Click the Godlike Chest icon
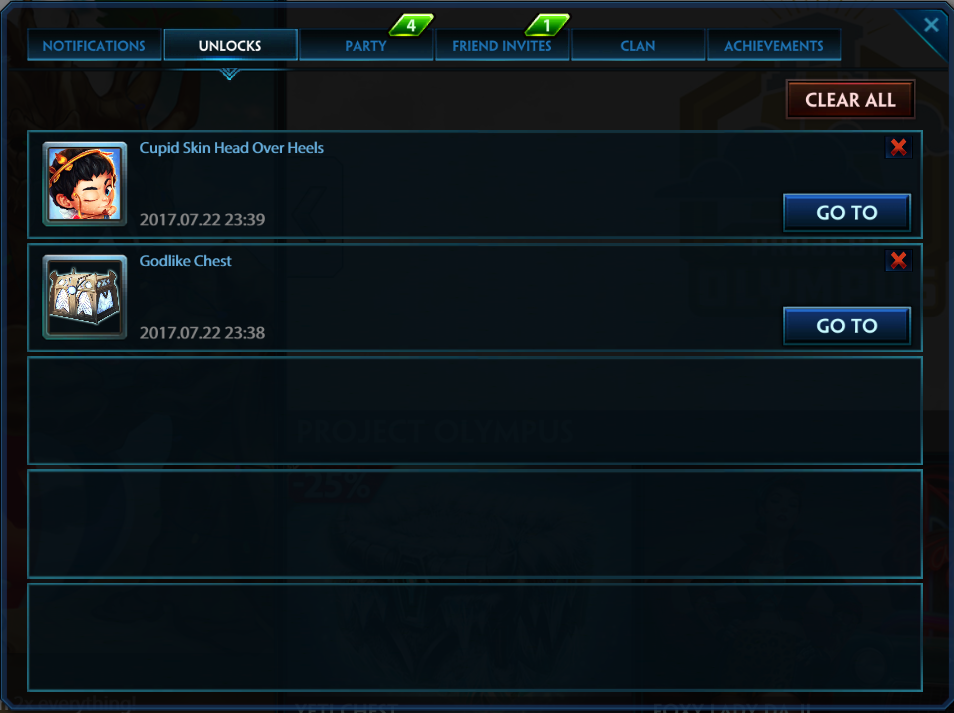The image size is (954, 713). 85,297
